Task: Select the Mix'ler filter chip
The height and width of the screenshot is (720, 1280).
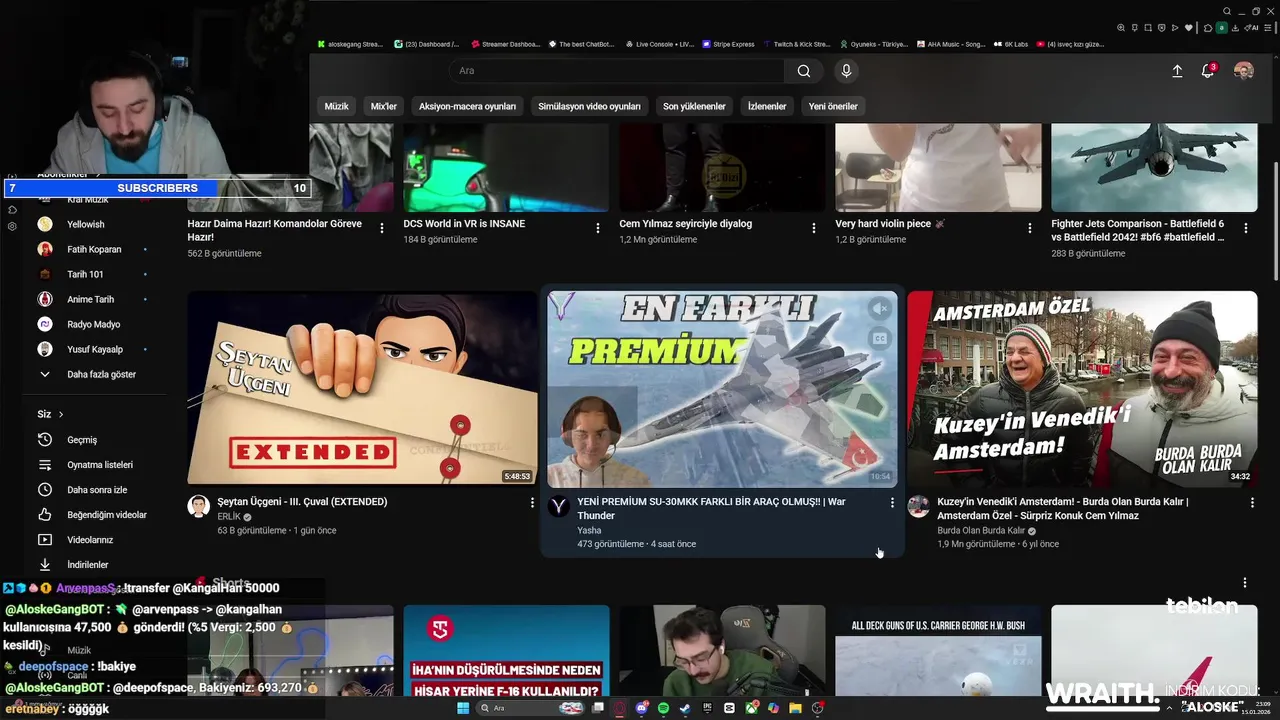Action: 384,106
